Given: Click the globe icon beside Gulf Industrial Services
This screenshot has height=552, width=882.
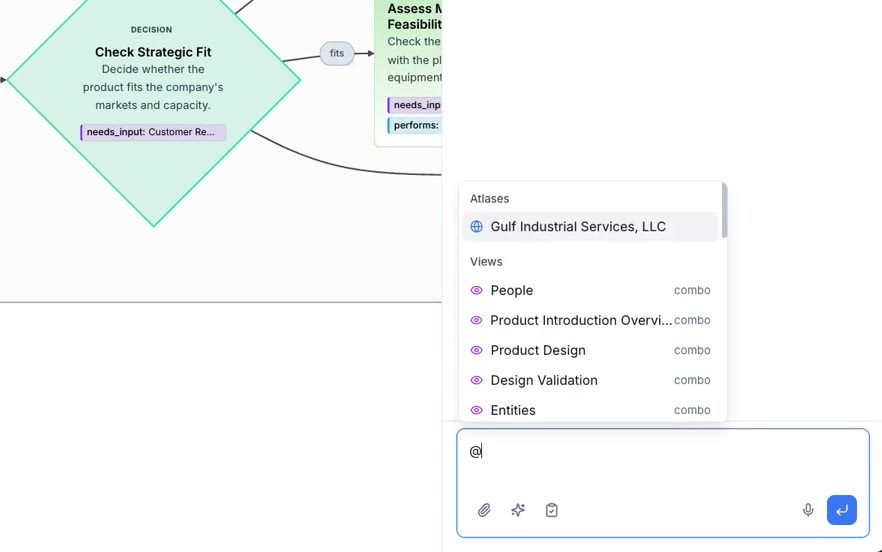Looking at the screenshot, I should [476, 226].
